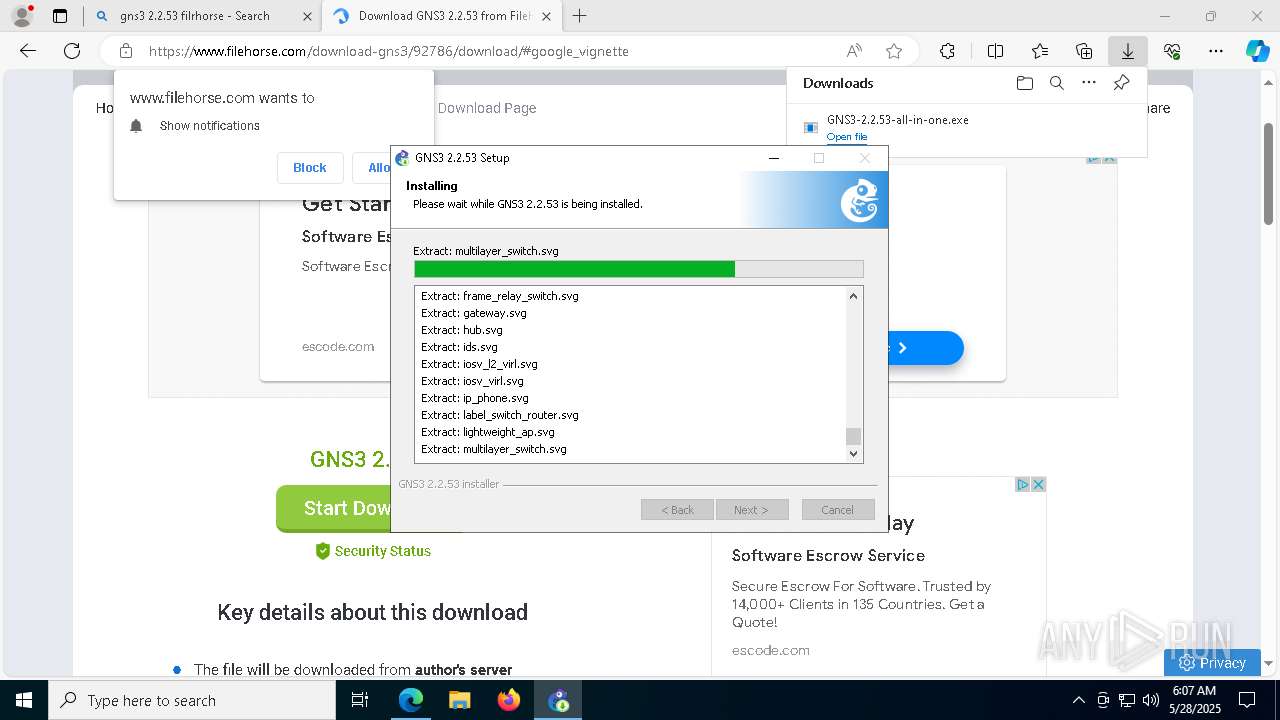This screenshot has height=720, width=1280.
Task: Click the Download Page breadcrumb
Action: (487, 108)
